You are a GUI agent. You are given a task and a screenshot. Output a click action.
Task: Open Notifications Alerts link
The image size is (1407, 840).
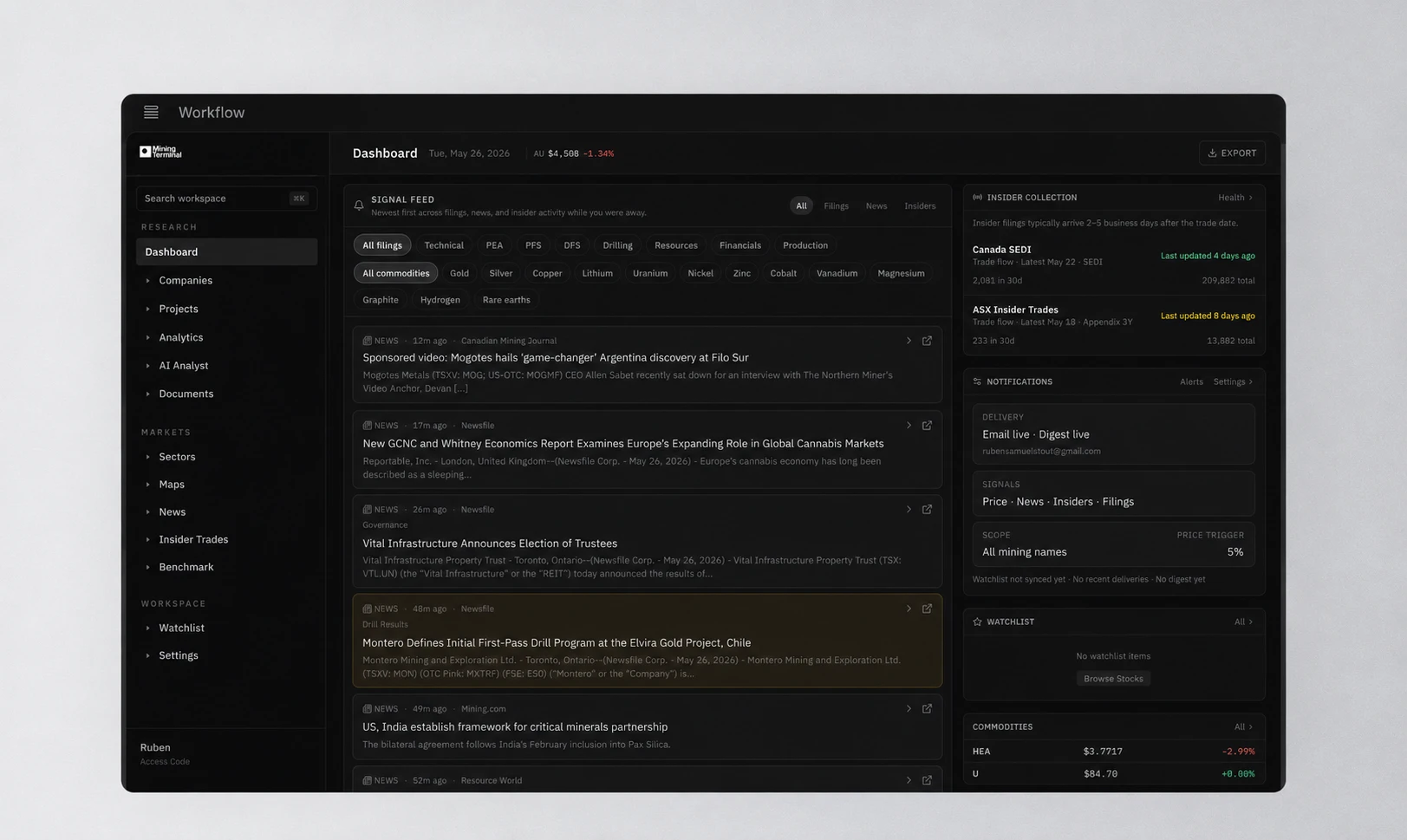pos(1191,381)
